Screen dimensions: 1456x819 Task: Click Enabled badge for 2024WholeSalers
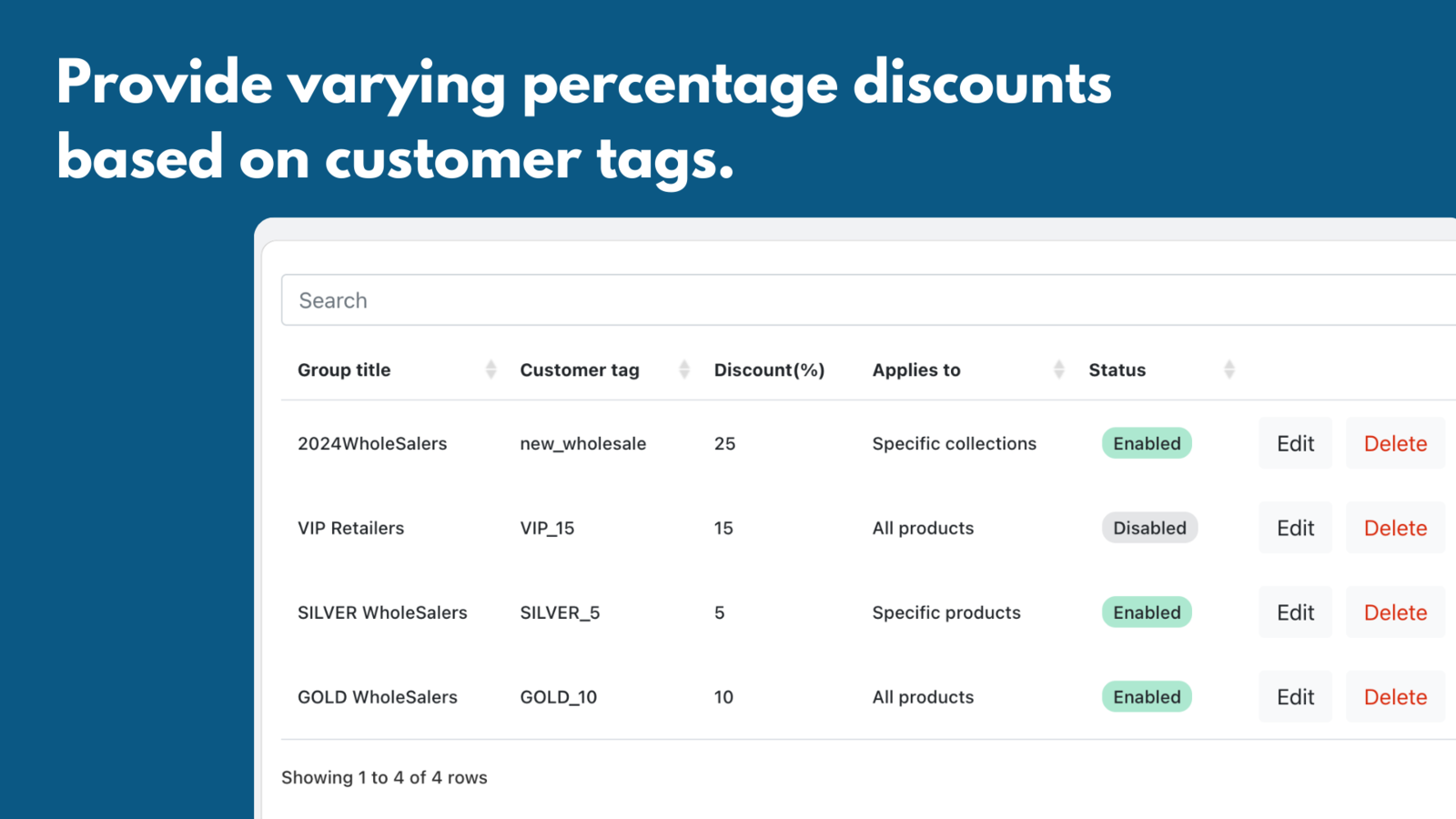(1147, 443)
